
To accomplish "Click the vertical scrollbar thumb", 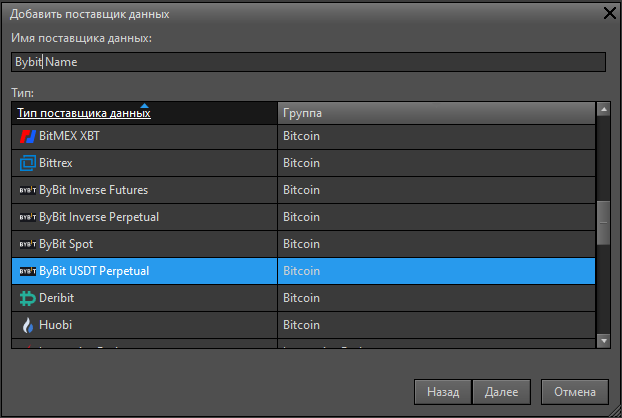I will coord(603,223).
